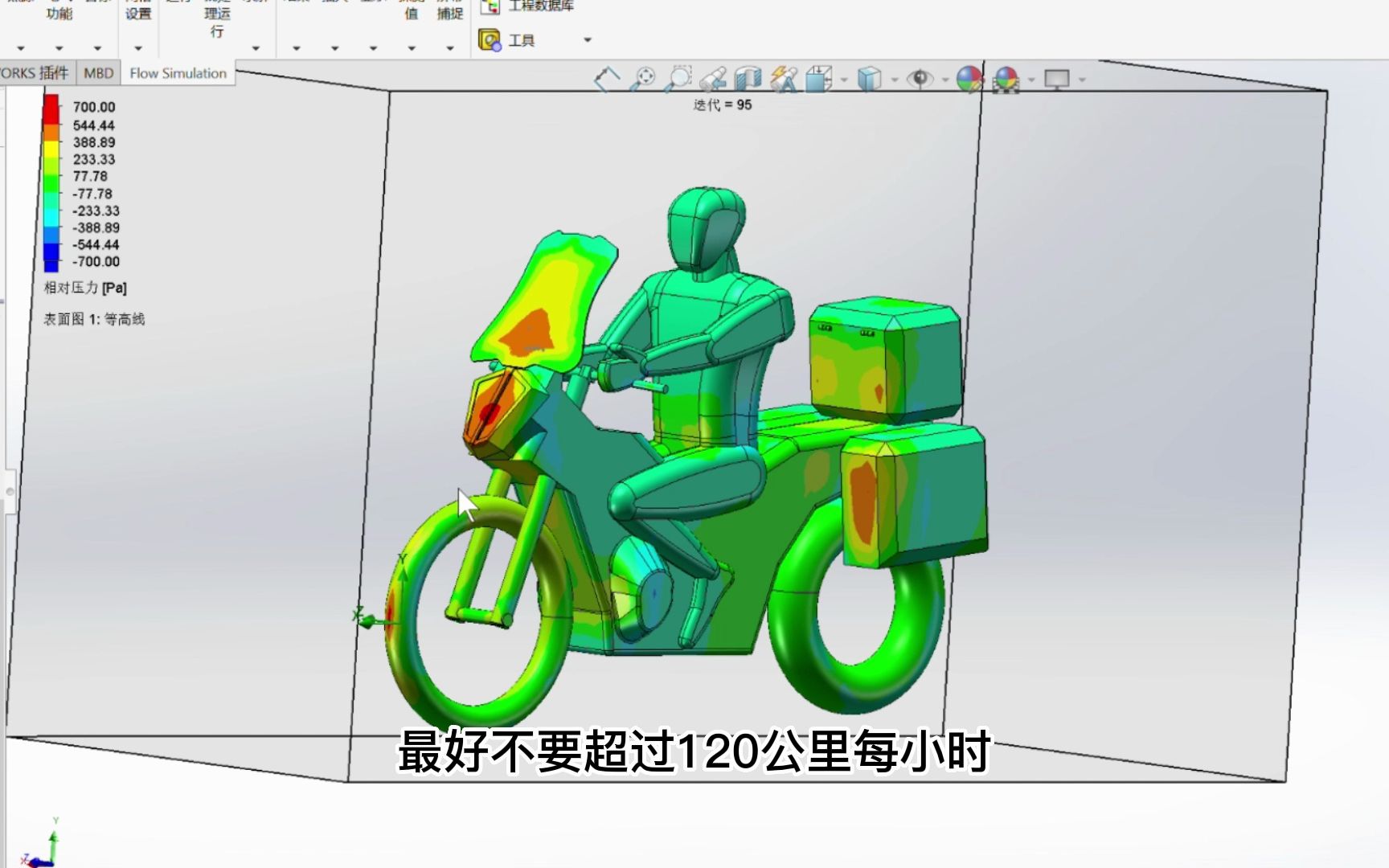Click the legend value 388.89
This screenshot has width=1389, height=868.
pos(94,142)
